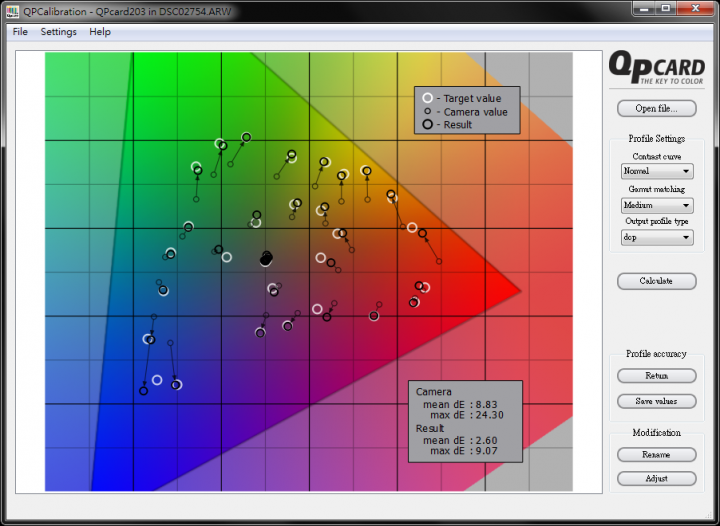Viewport: 720px width, 526px height.
Task: Open the Settings menu
Action: [x=58, y=32]
